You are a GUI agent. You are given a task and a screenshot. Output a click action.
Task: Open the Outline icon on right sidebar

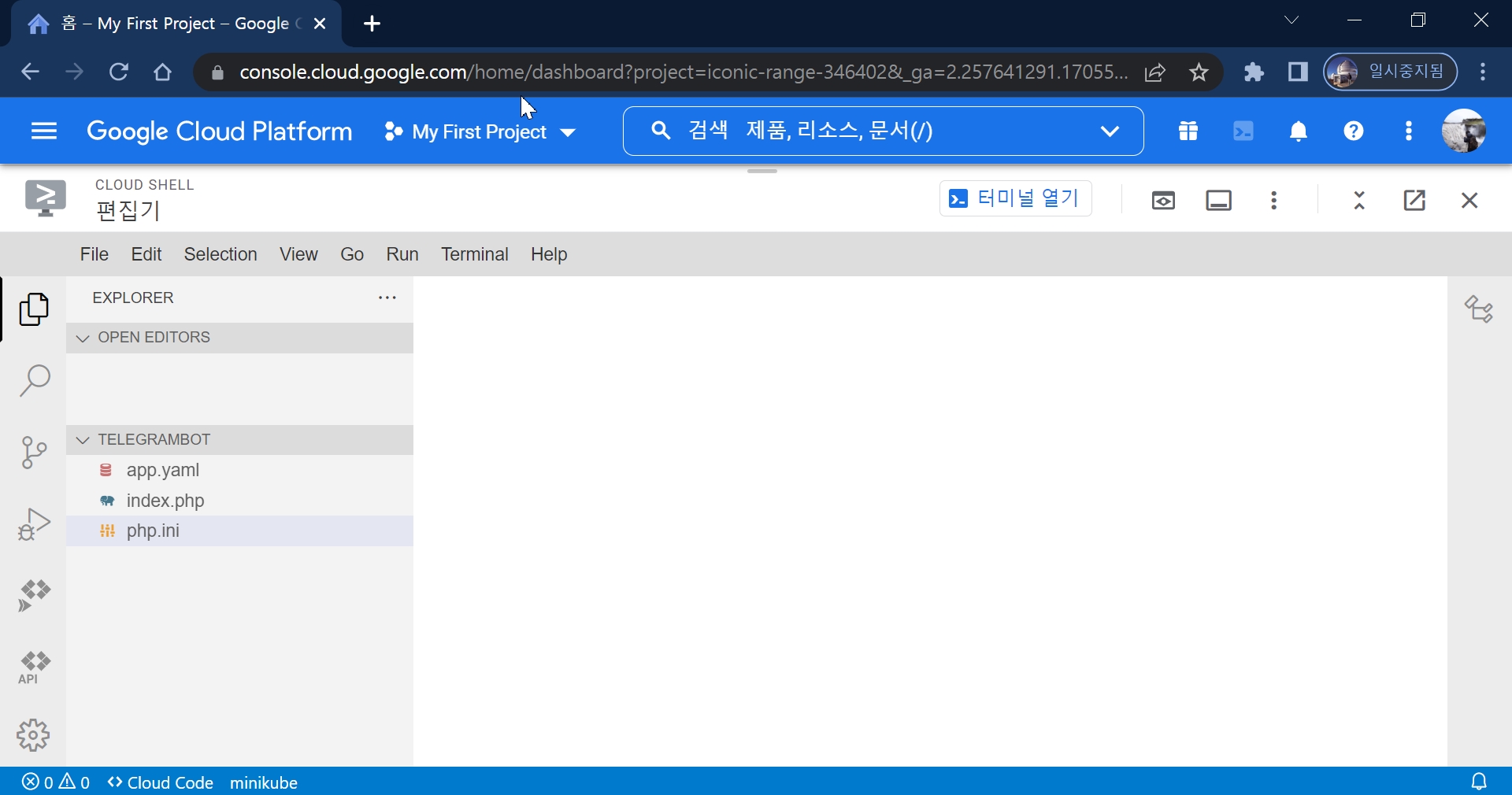(x=1479, y=309)
